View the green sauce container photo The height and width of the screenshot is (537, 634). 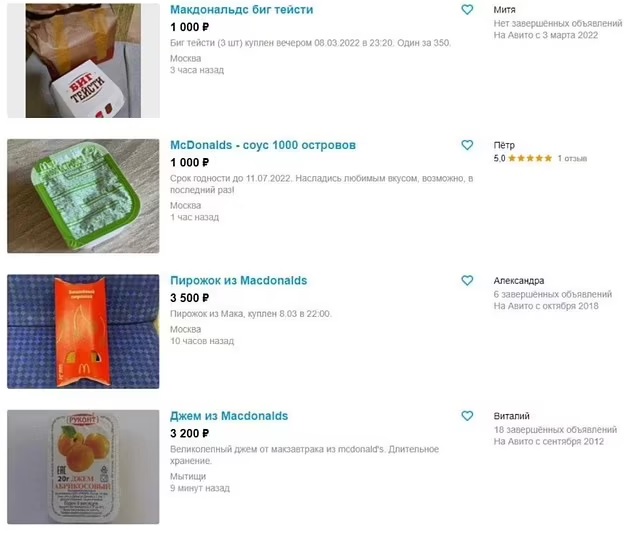tap(83, 196)
